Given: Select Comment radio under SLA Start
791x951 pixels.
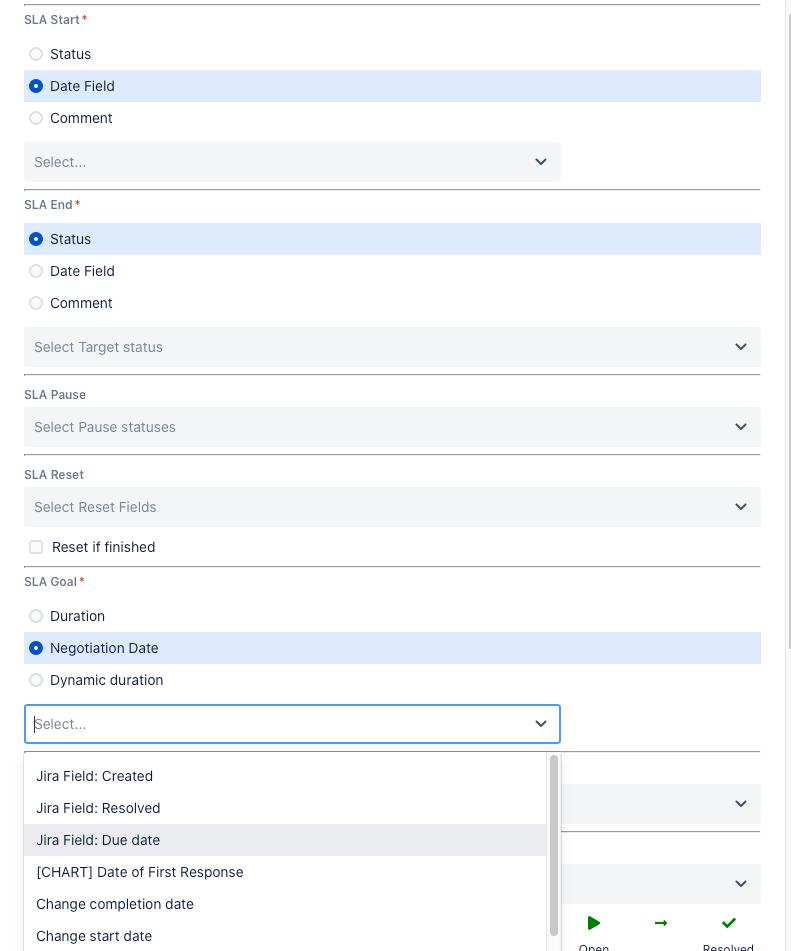Looking at the screenshot, I should coord(36,118).
